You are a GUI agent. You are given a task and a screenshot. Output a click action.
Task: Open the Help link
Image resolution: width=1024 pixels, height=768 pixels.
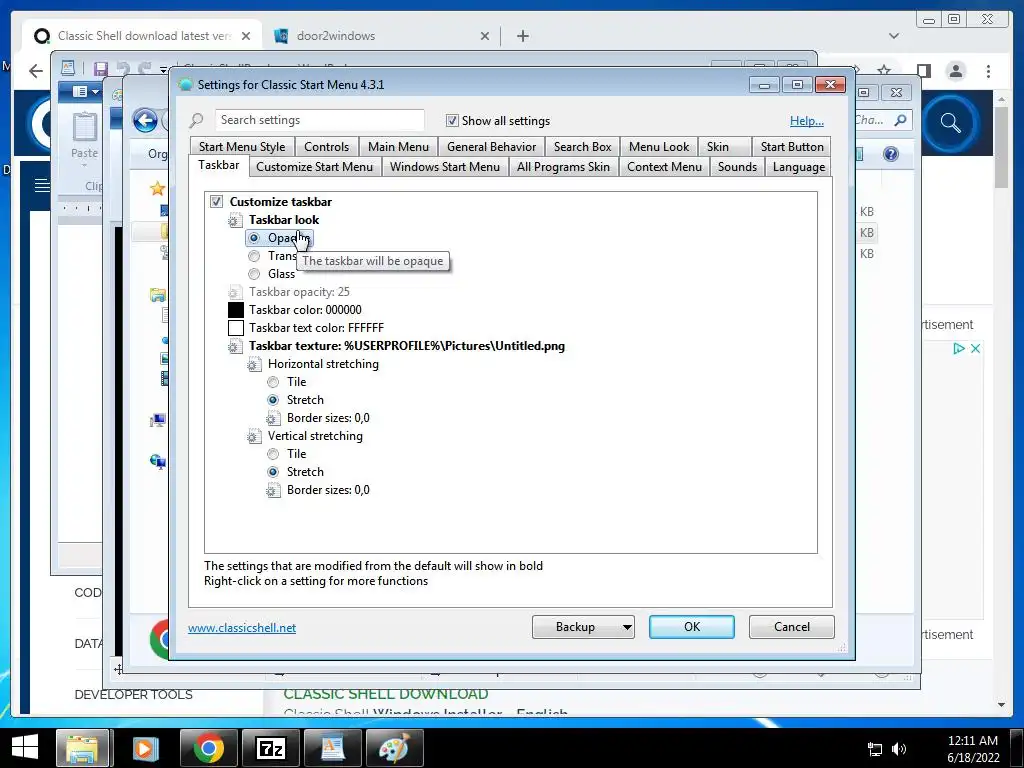807,121
